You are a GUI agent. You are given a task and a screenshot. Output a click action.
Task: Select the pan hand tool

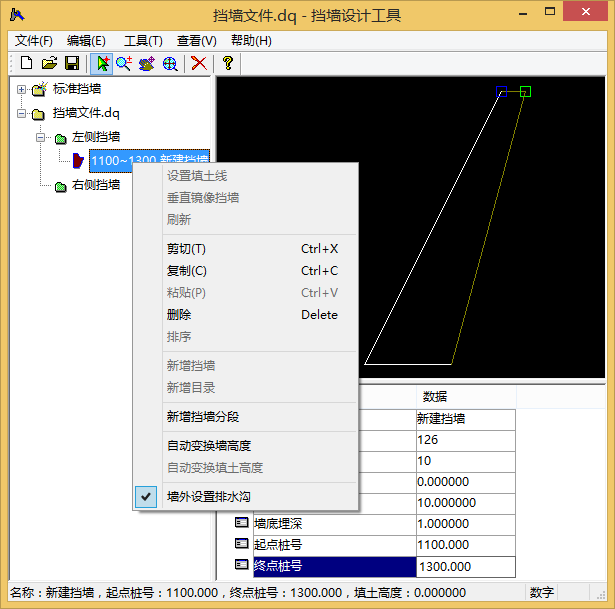tap(147, 64)
